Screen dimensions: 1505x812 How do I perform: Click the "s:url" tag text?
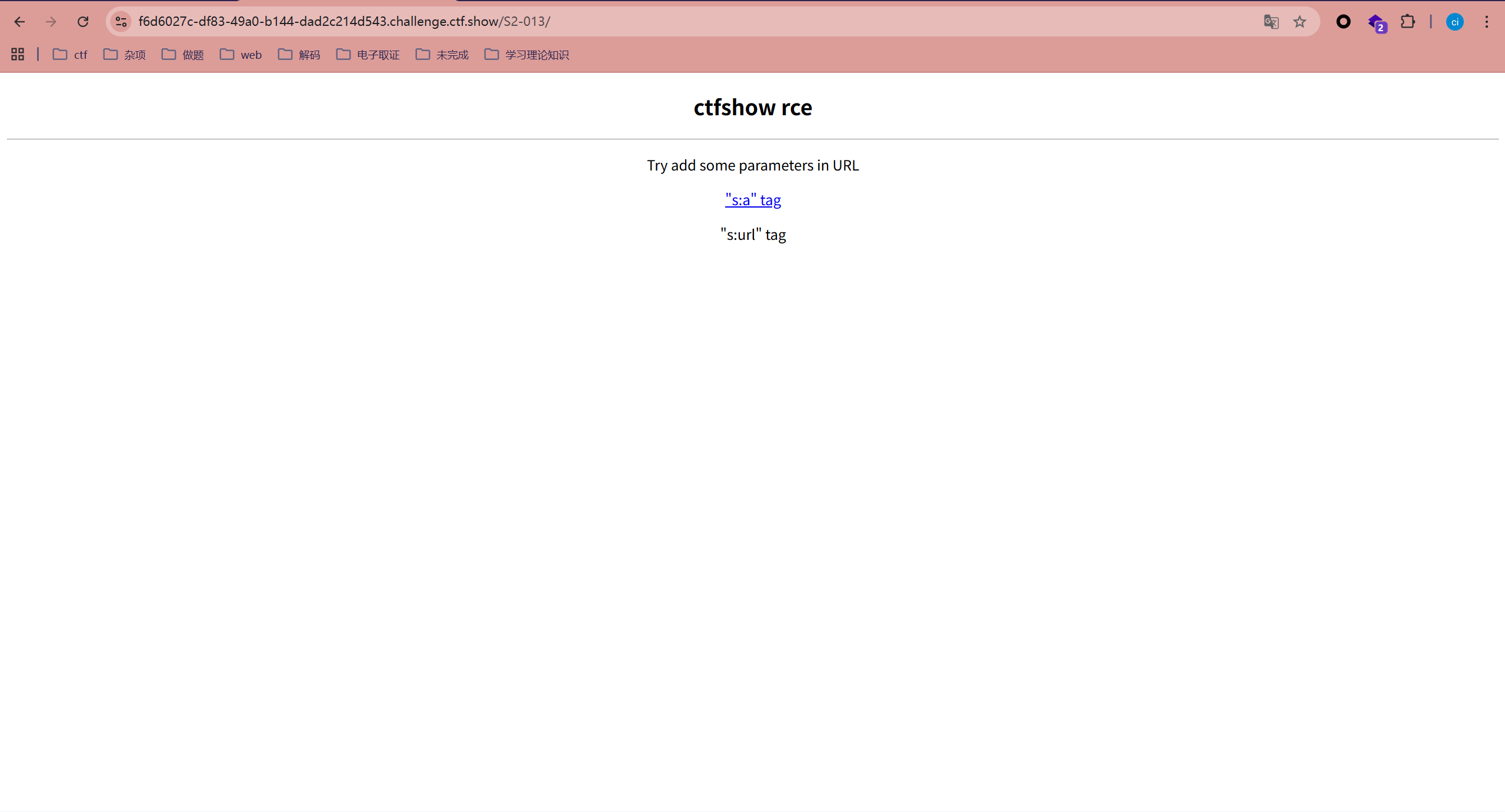point(753,235)
